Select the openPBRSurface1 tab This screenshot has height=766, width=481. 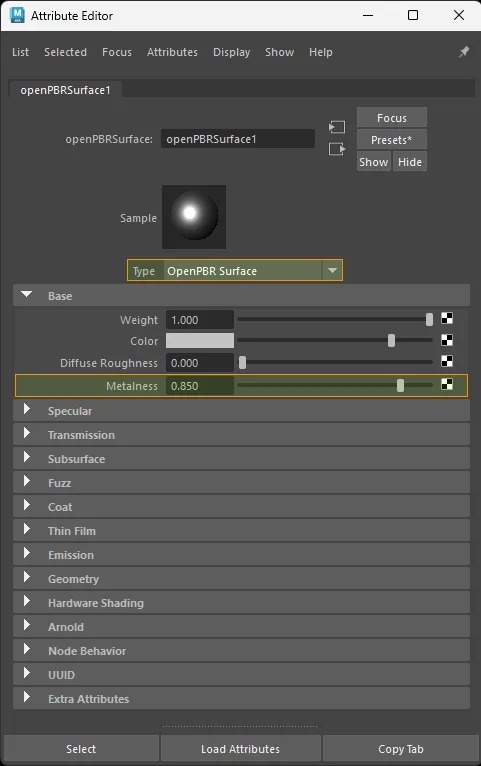pyautogui.click(x=65, y=90)
